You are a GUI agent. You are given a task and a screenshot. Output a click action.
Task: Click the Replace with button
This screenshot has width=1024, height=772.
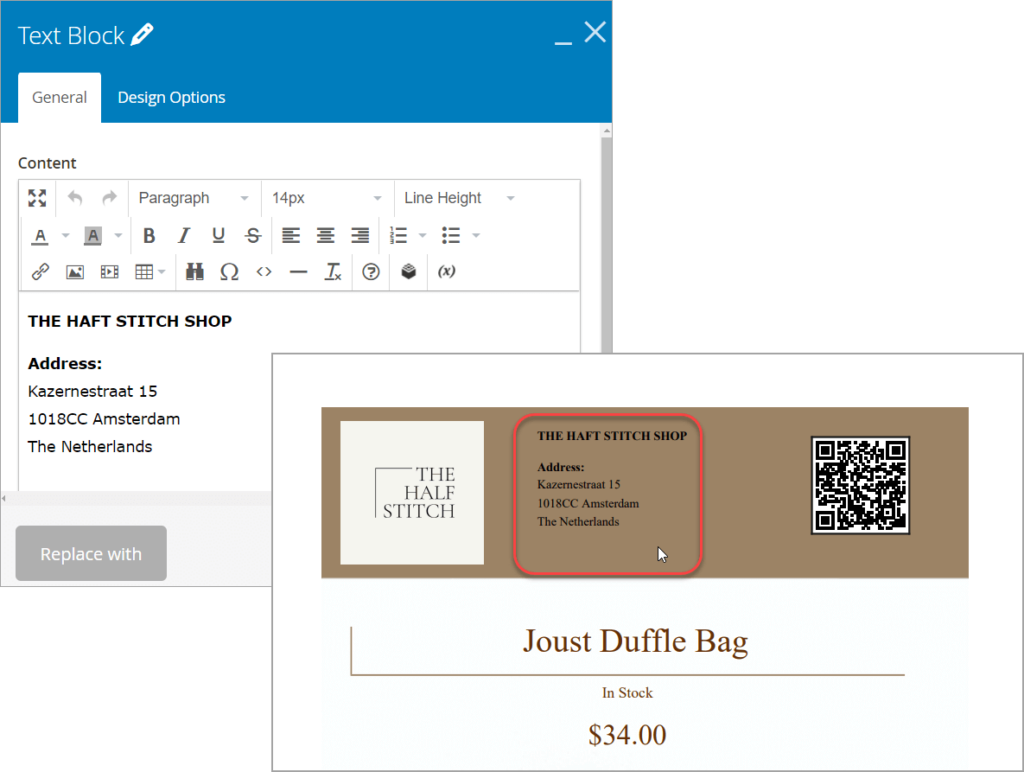coord(91,553)
